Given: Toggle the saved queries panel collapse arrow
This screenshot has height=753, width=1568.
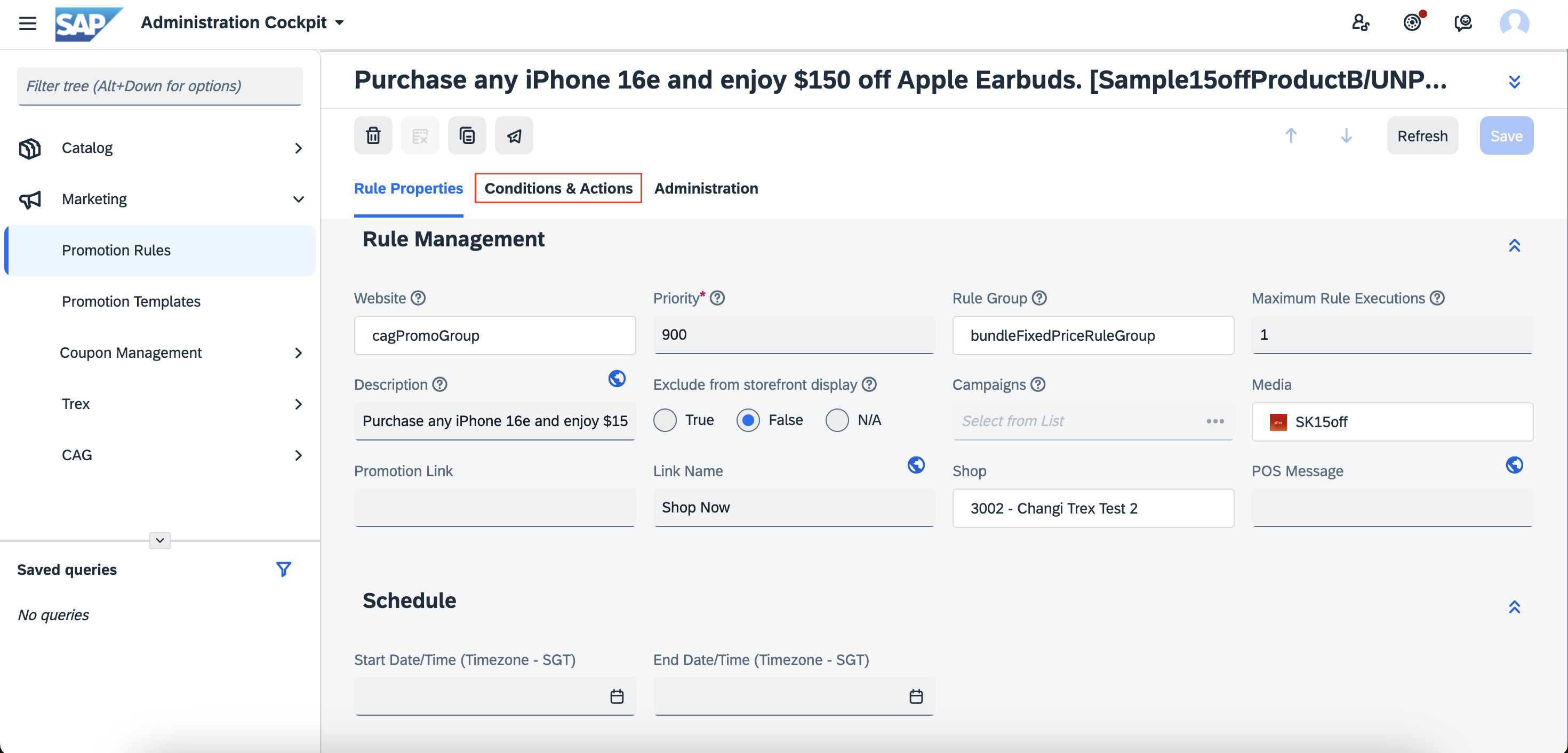Looking at the screenshot, I should pos(159,541).
